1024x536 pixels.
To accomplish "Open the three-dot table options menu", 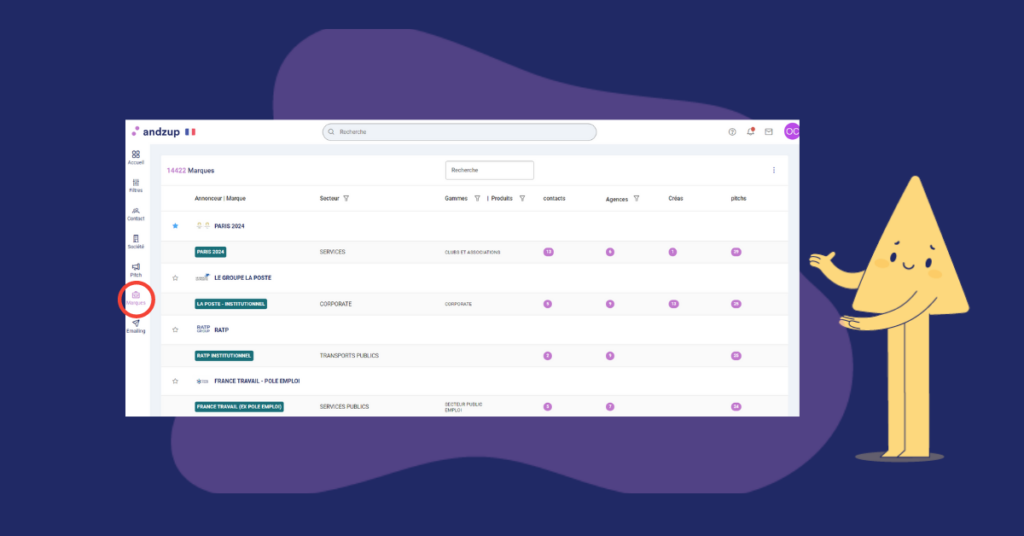I will (x=774, y=170).
